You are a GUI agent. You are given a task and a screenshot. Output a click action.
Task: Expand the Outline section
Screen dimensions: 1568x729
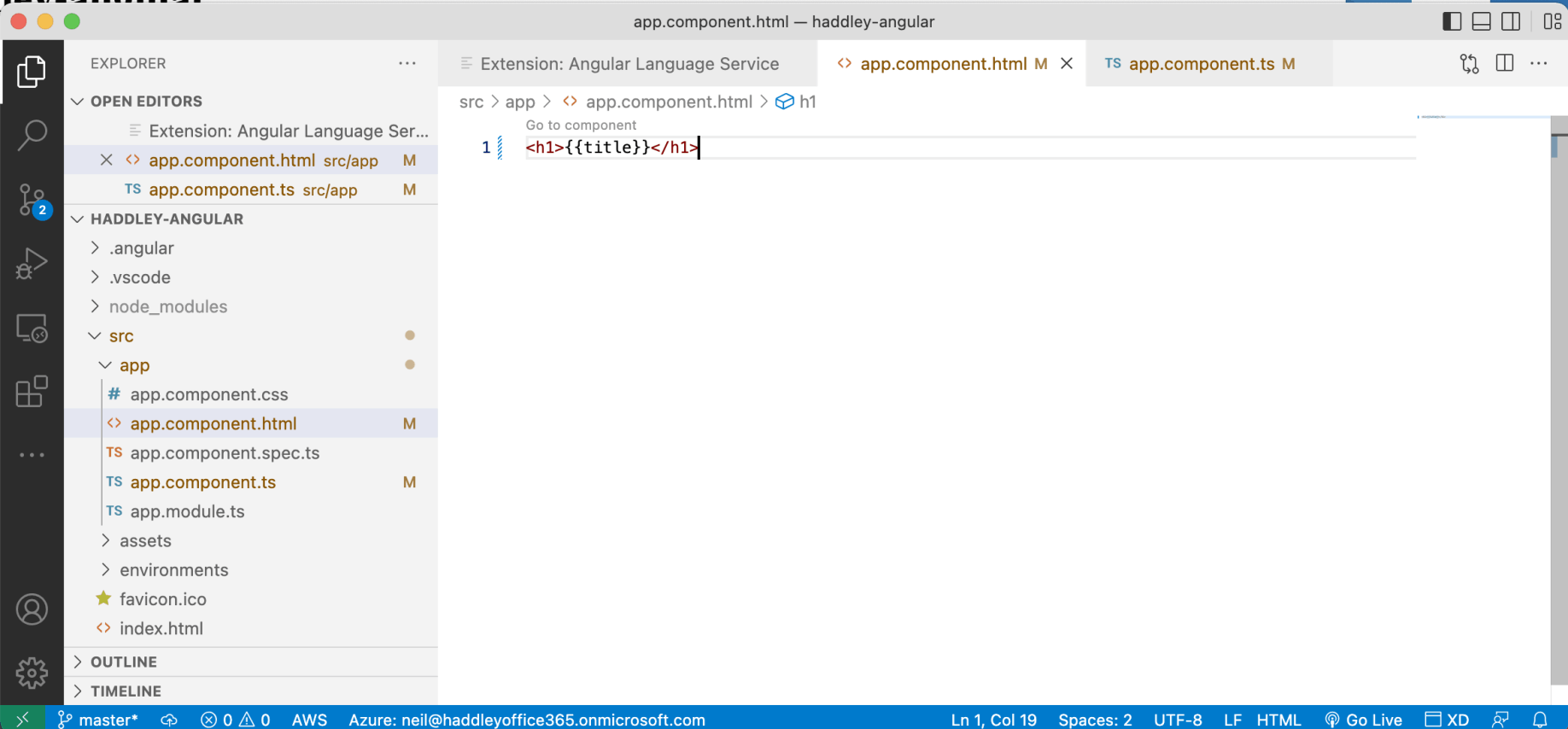(251, 662)
